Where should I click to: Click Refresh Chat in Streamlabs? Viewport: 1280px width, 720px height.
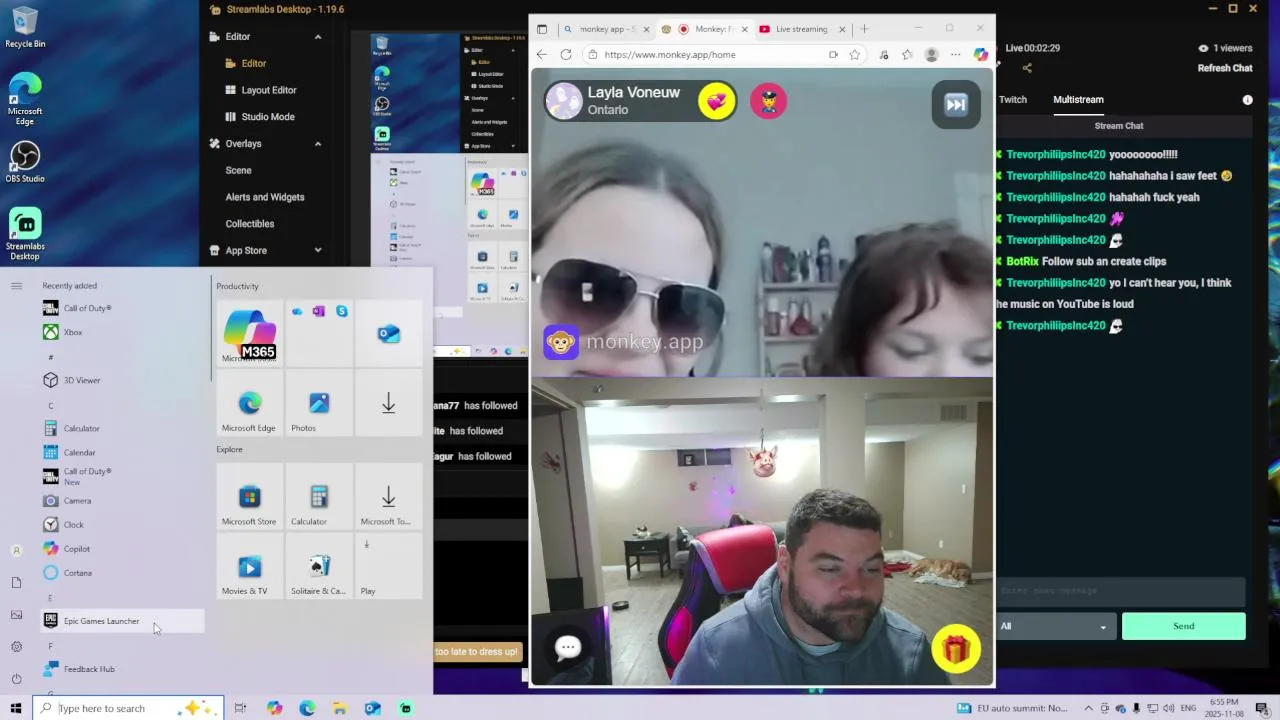[x=1225, y=68]
